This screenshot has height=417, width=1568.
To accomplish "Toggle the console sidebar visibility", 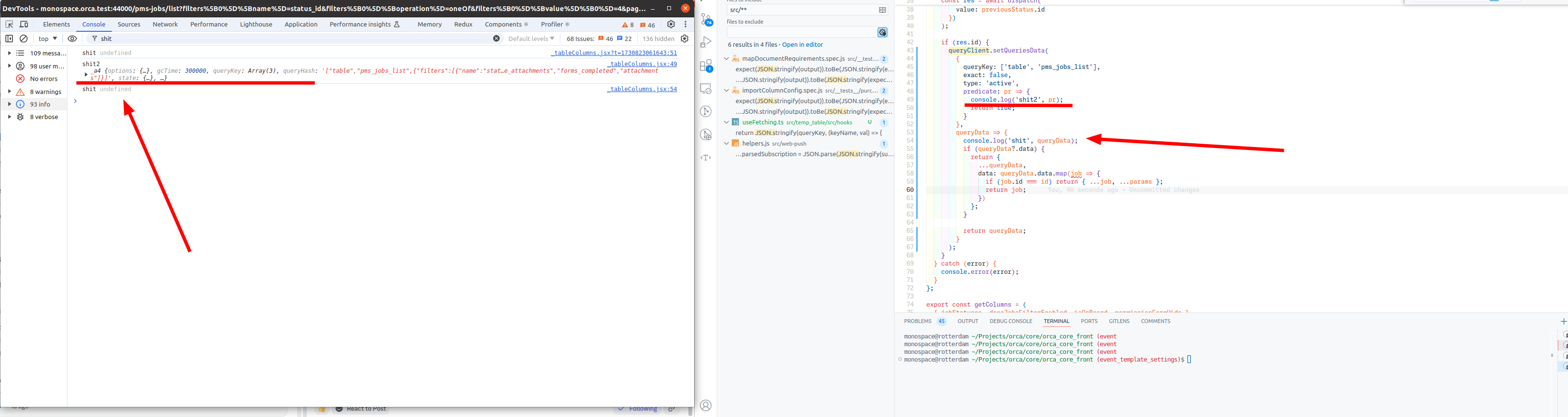I will pos(9,39).
